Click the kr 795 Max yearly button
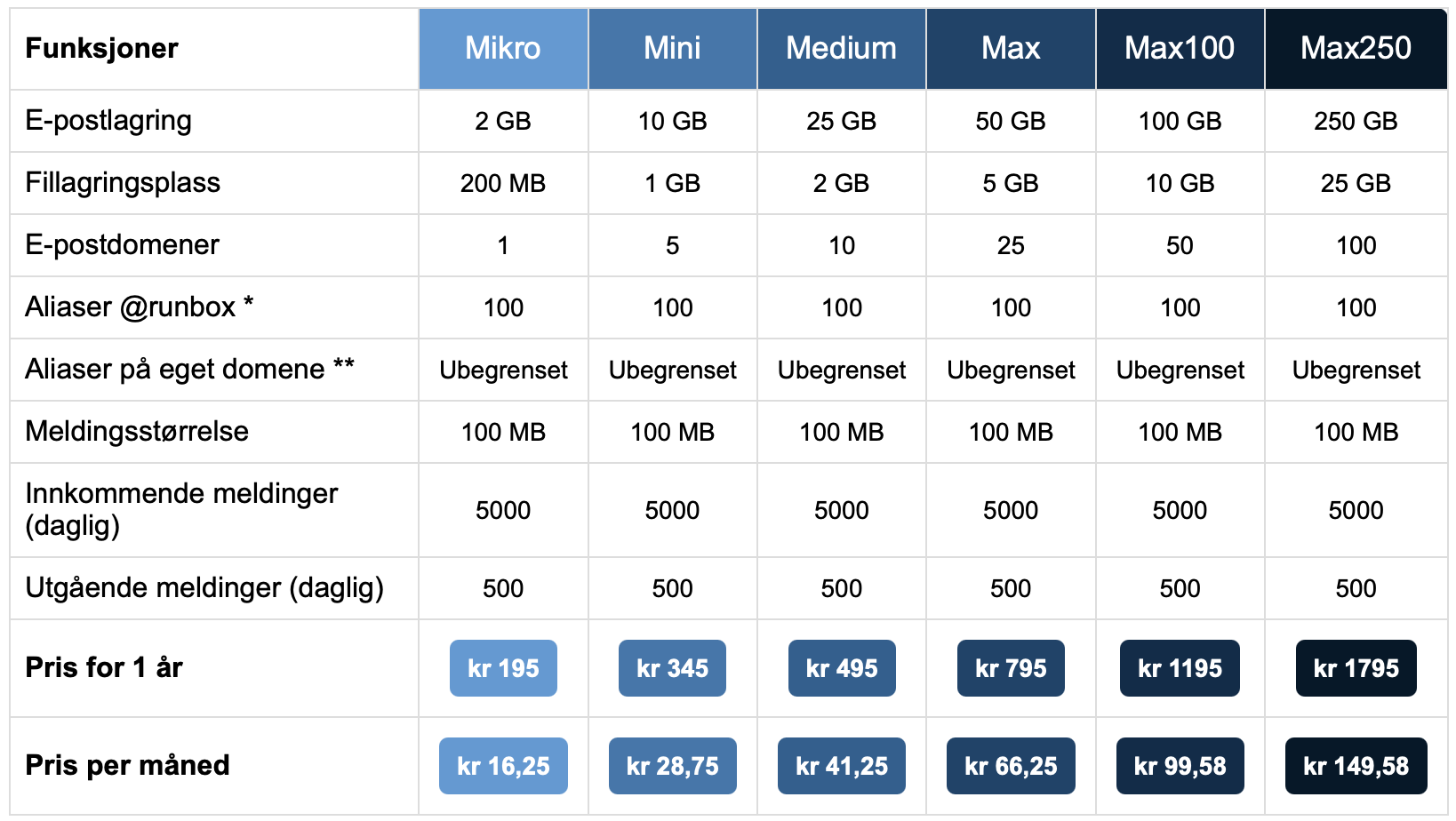This screenshot has height=821, width=1456. pos(1011,668)
